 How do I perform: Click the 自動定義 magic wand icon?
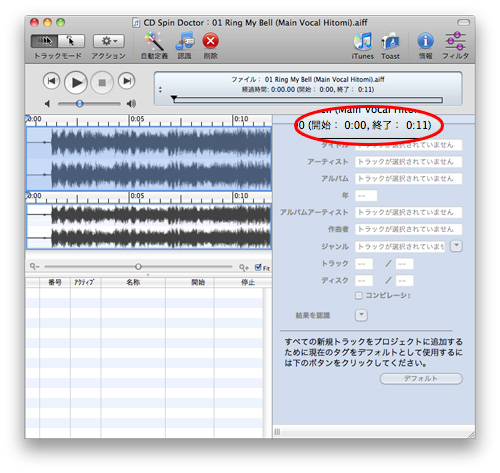coord(154,41)
